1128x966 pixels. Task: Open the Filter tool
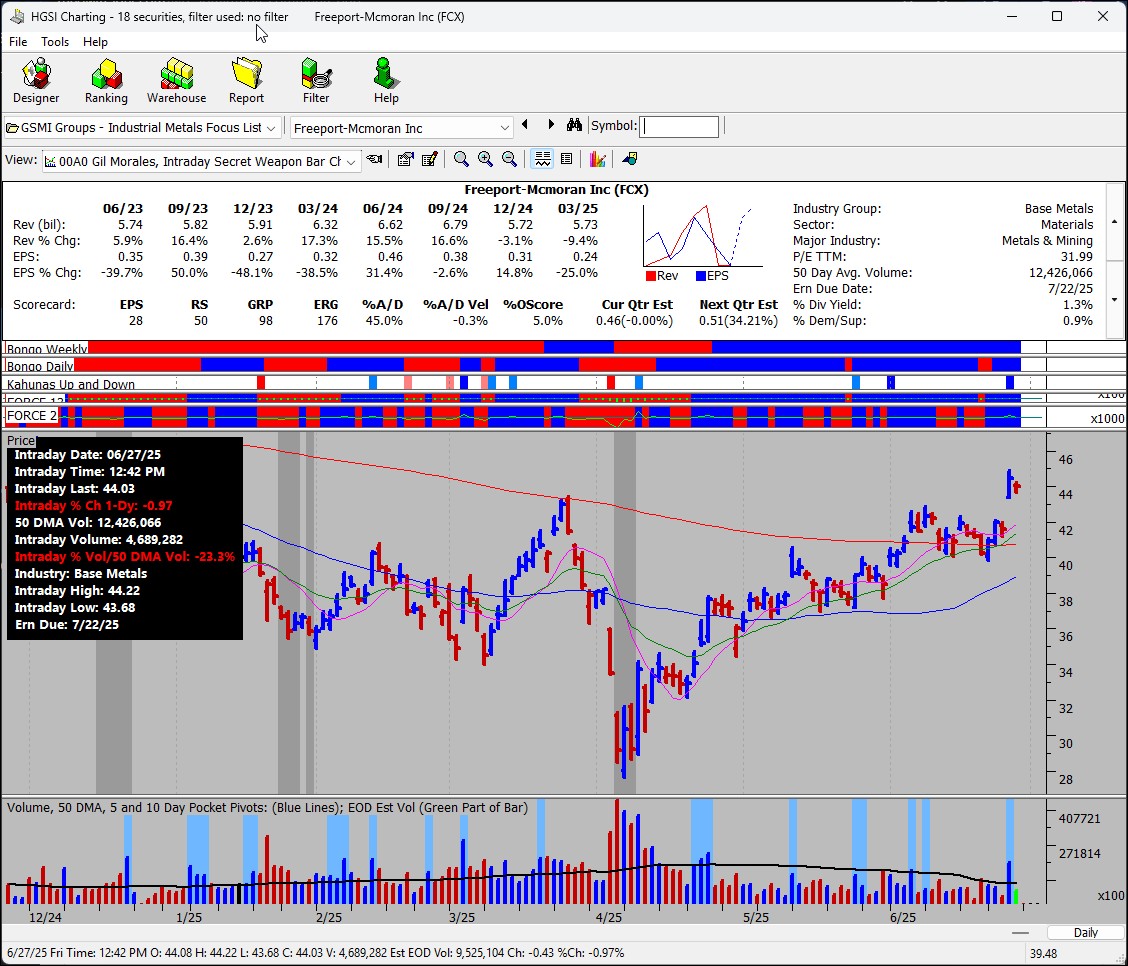(x=316, y=81)
